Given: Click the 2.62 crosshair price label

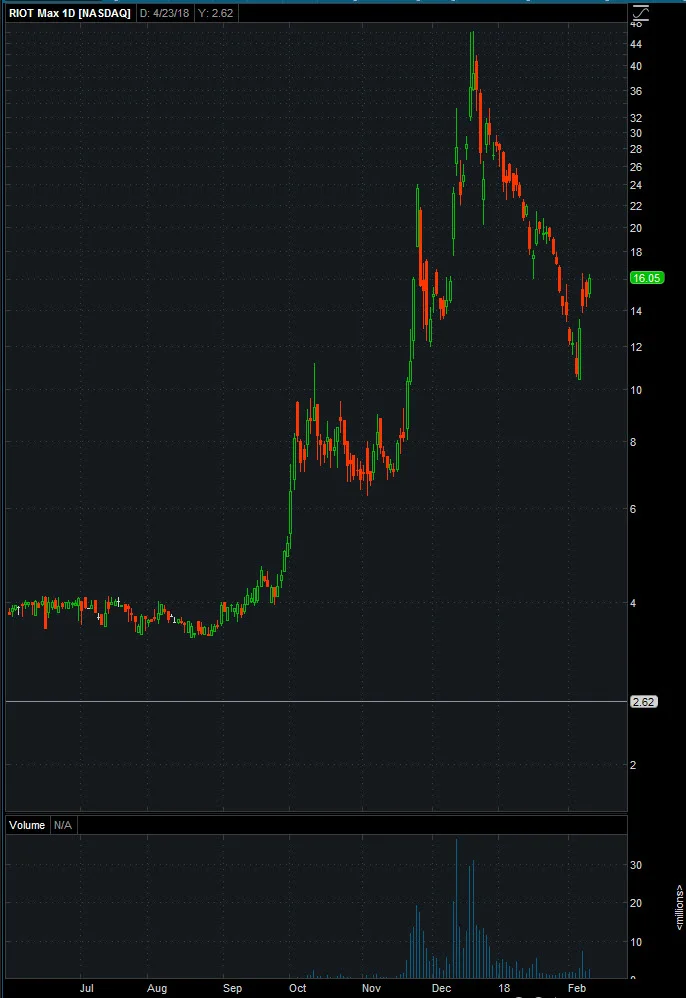Looking at the screenshot, I should (x=643, y=702).
